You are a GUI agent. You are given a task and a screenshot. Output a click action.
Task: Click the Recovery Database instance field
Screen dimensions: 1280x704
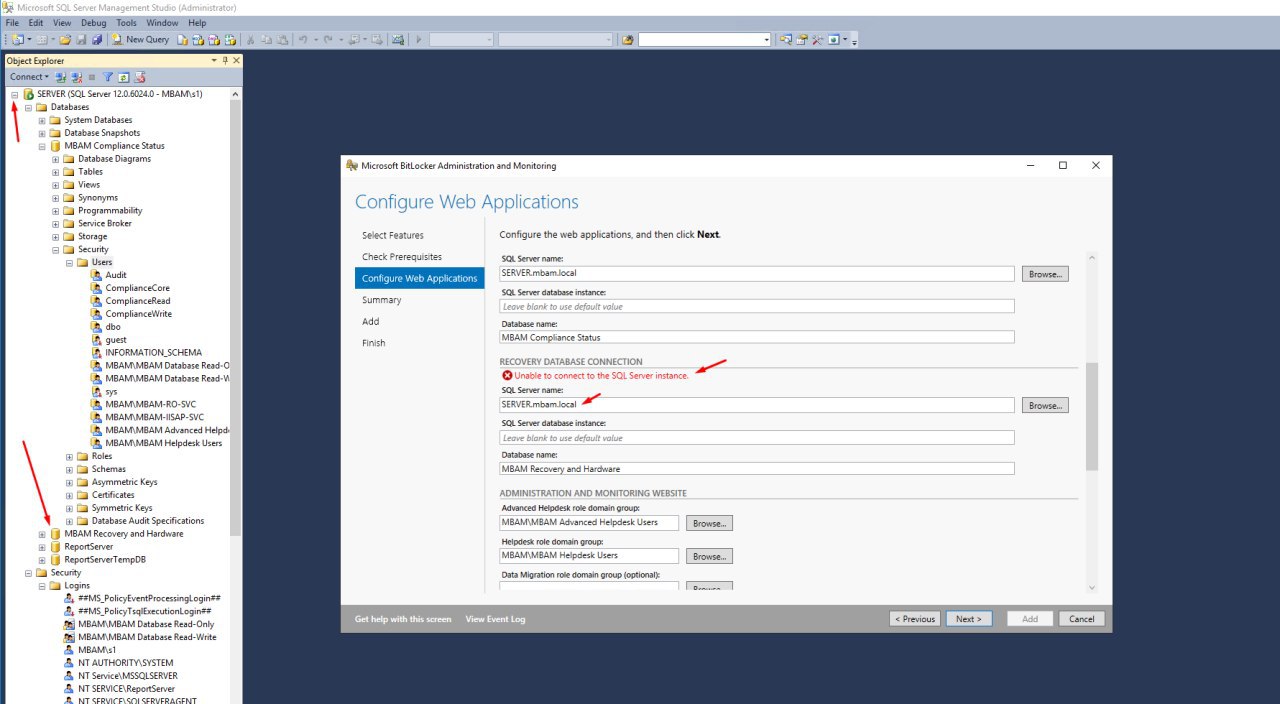pyautogui.click(x=757, y=437)
